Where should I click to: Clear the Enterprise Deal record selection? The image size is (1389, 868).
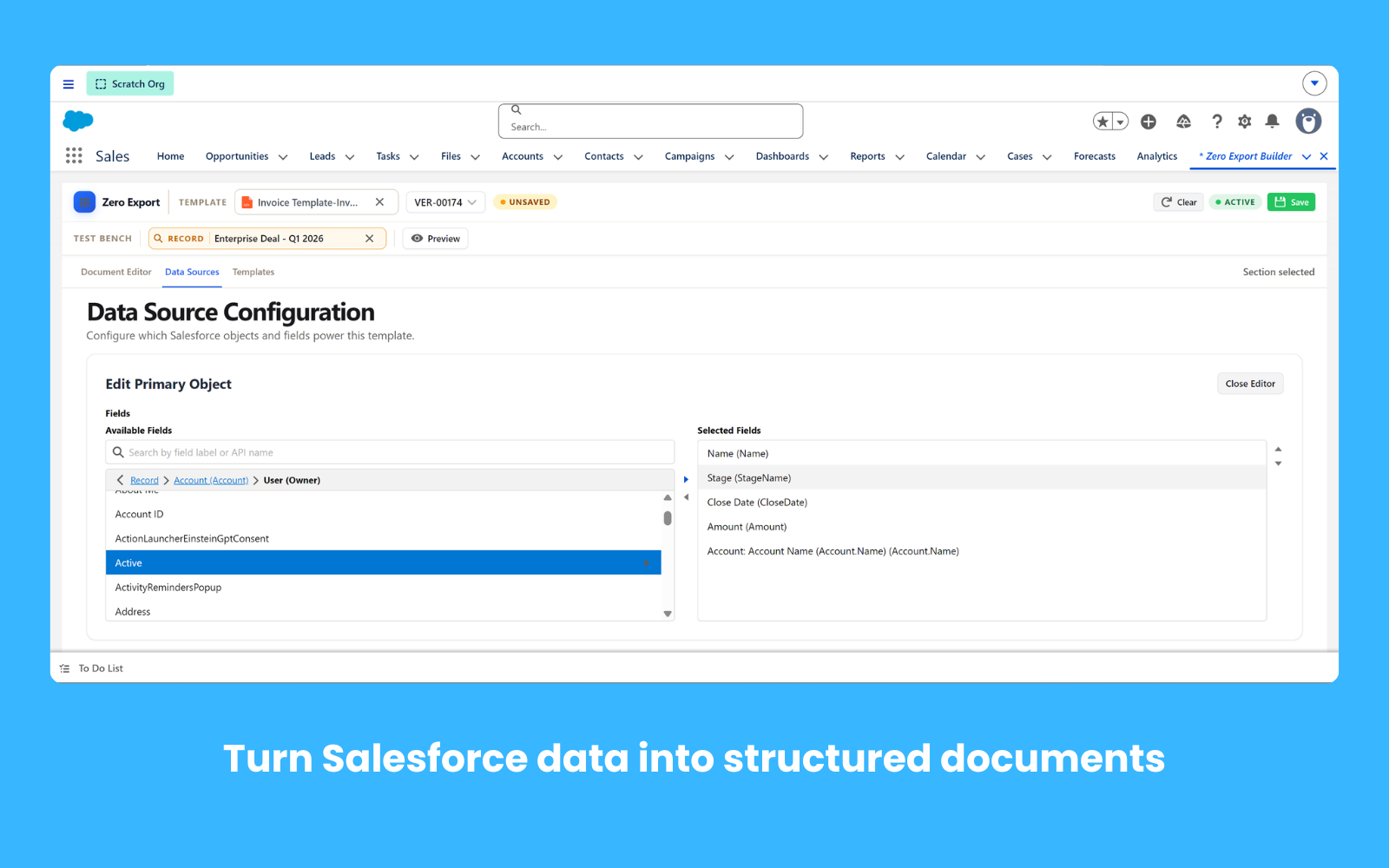click(x=369, y=239)
